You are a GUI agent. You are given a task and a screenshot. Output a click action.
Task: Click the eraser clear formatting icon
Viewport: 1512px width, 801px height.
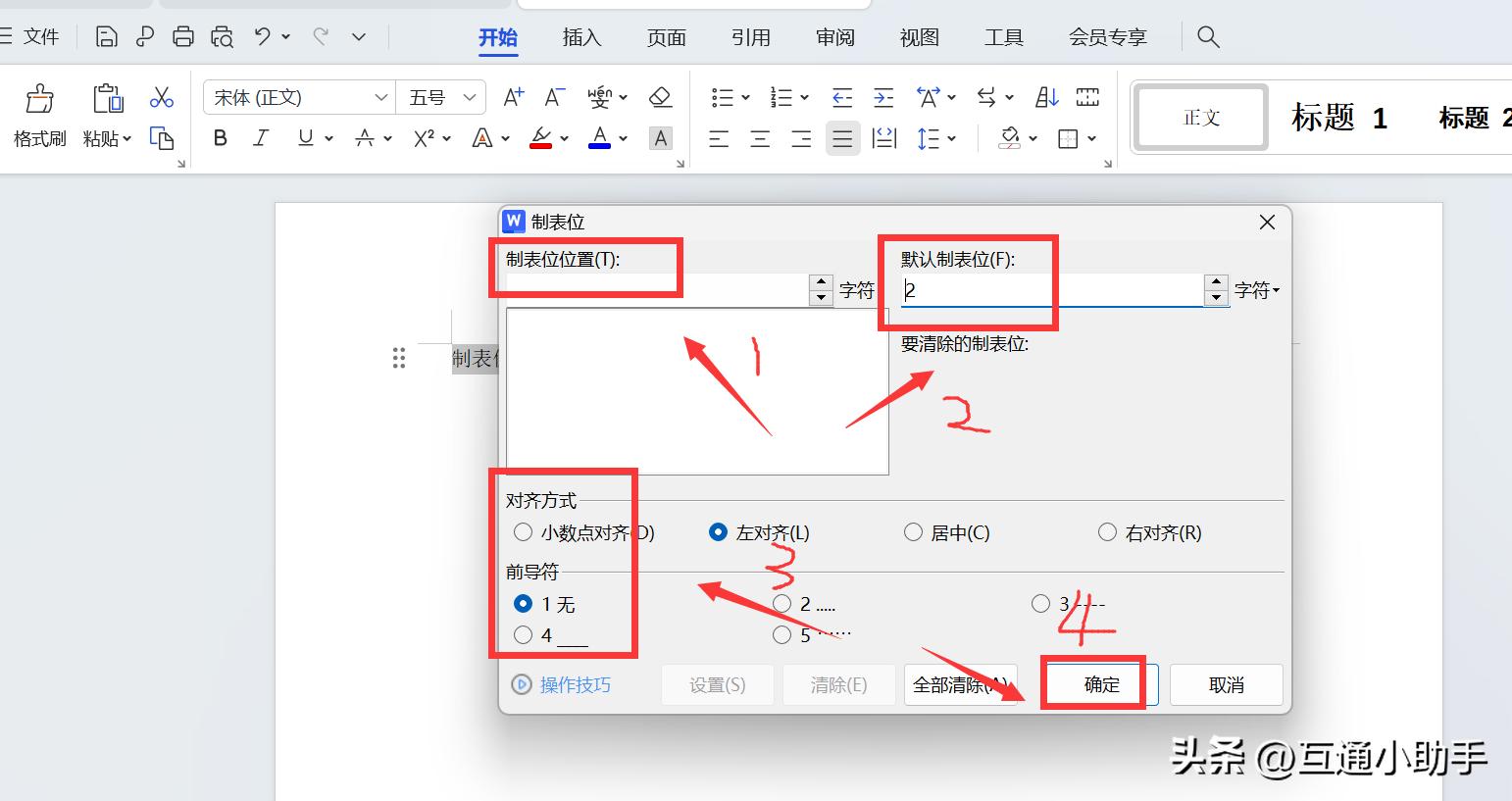(660, 97)
